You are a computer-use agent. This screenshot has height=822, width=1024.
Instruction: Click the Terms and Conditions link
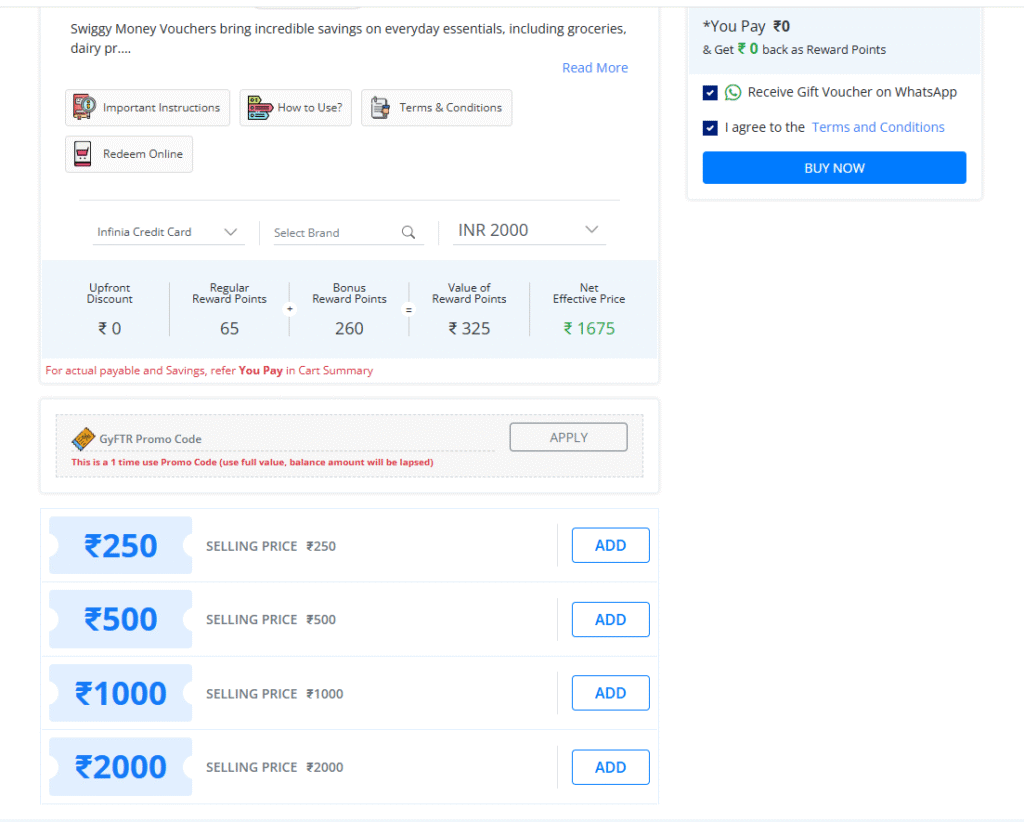[877, 127]
